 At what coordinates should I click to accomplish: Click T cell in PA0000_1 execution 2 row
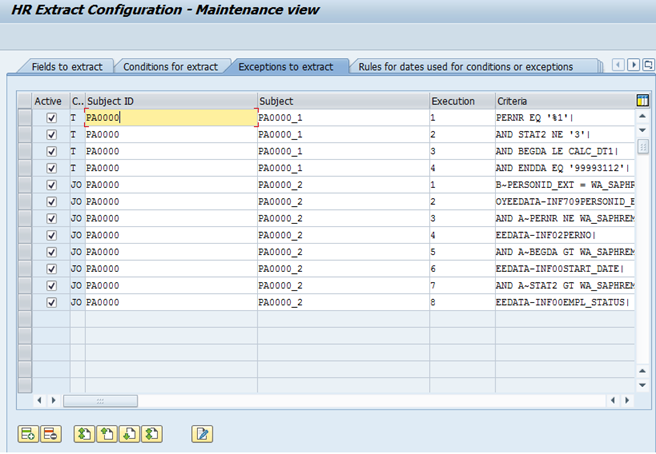coord(77,134)
